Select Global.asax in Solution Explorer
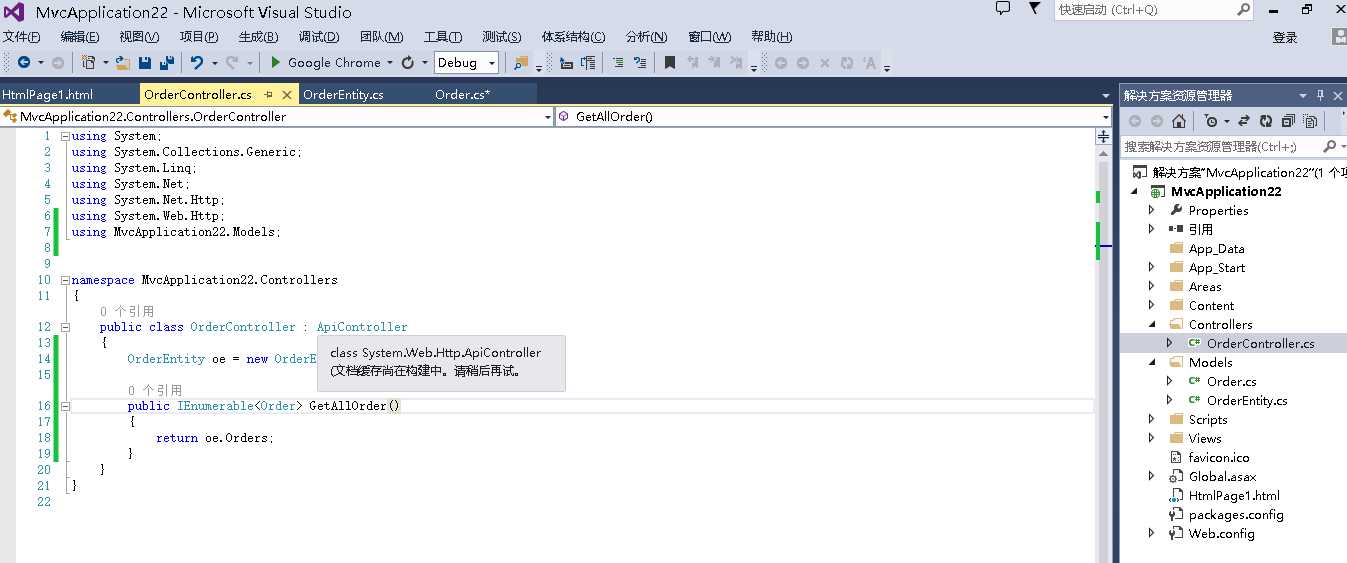This screenshot has width=1347, height=563. click(1222, 477)
